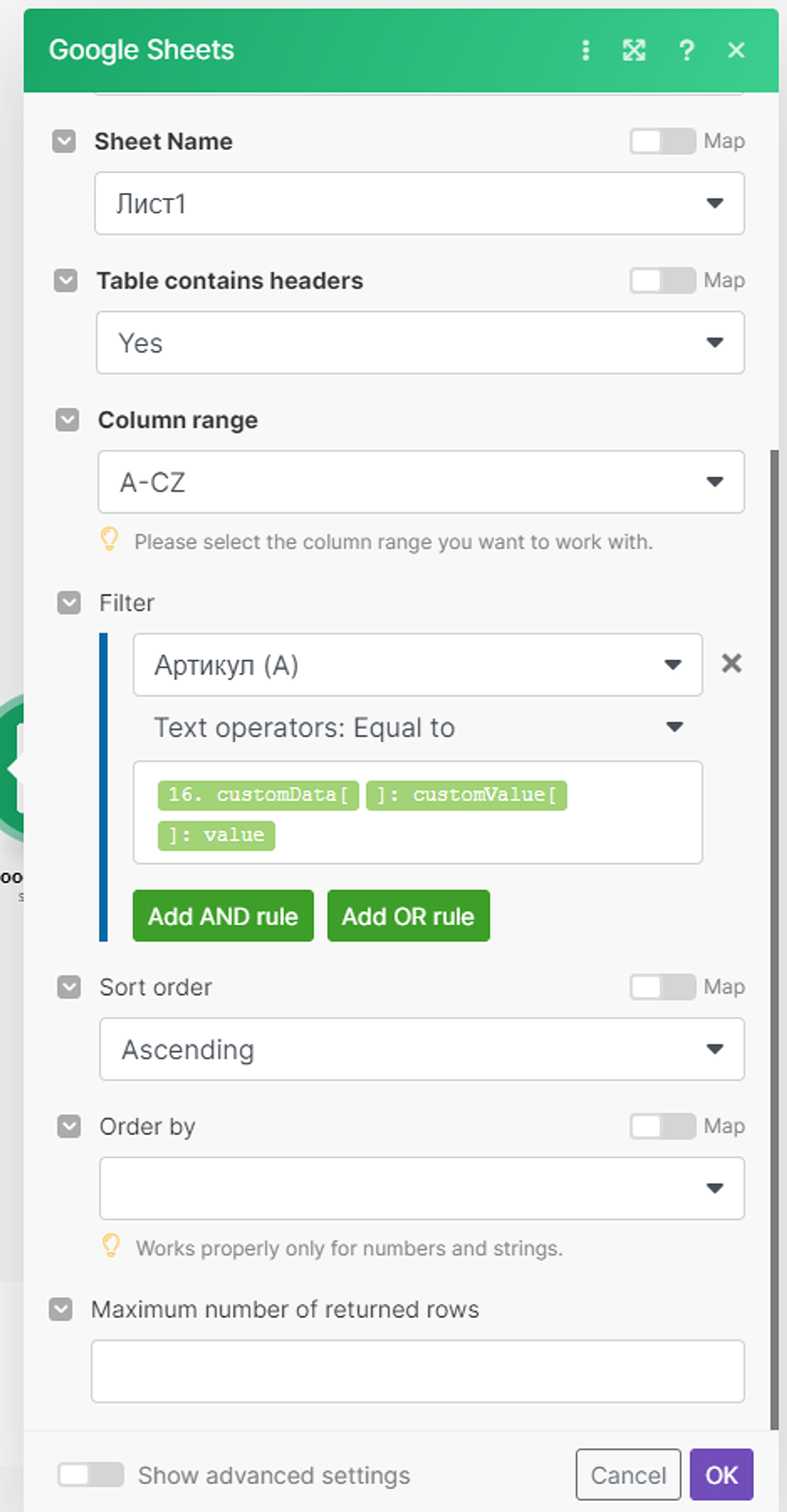Collapse the Filter section chevron
The width and height of the screenshot is (787, 1512).
pyautogui.click(x=69, y=603)
